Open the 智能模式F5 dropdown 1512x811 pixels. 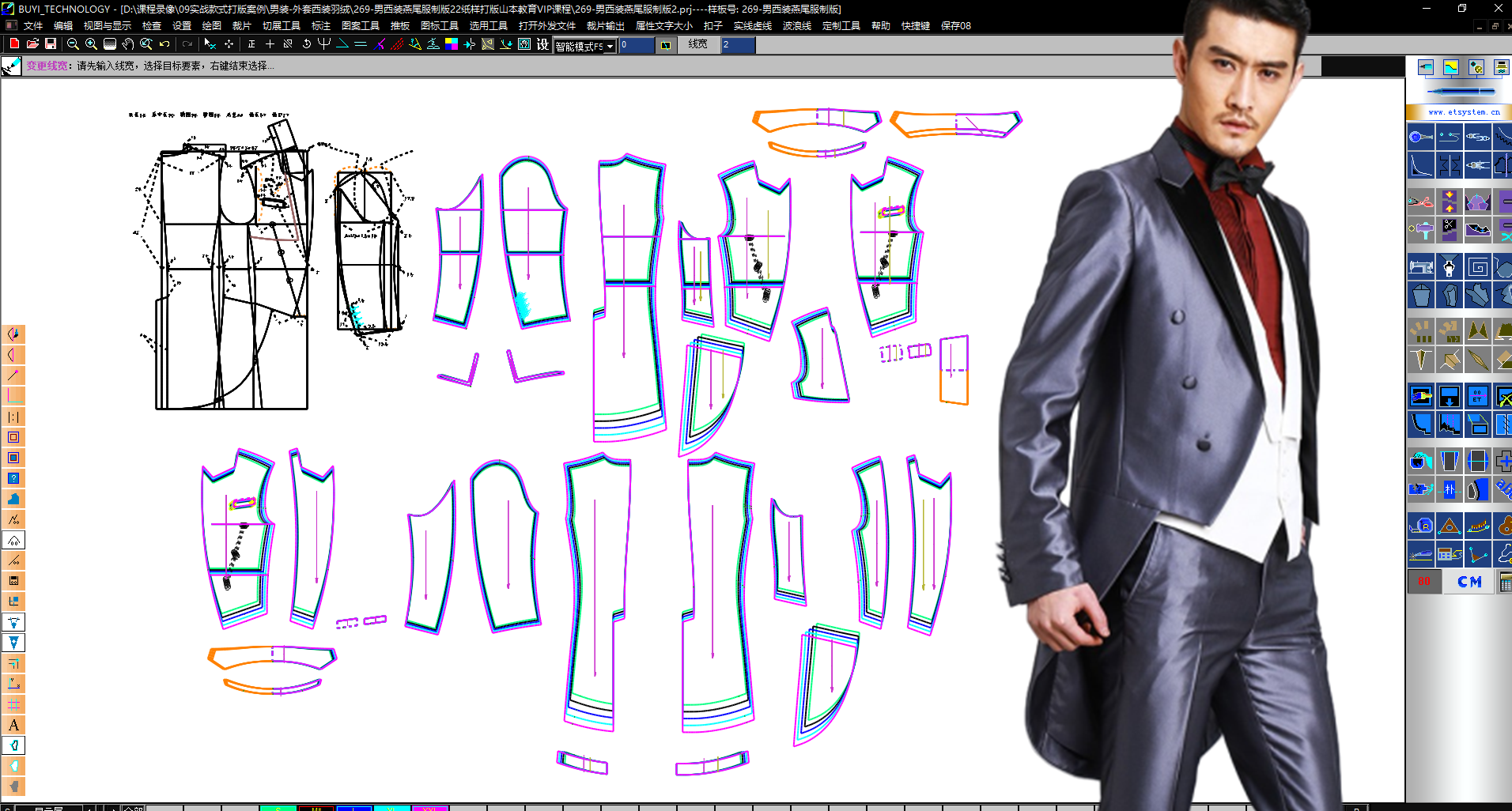coord(610,47)
